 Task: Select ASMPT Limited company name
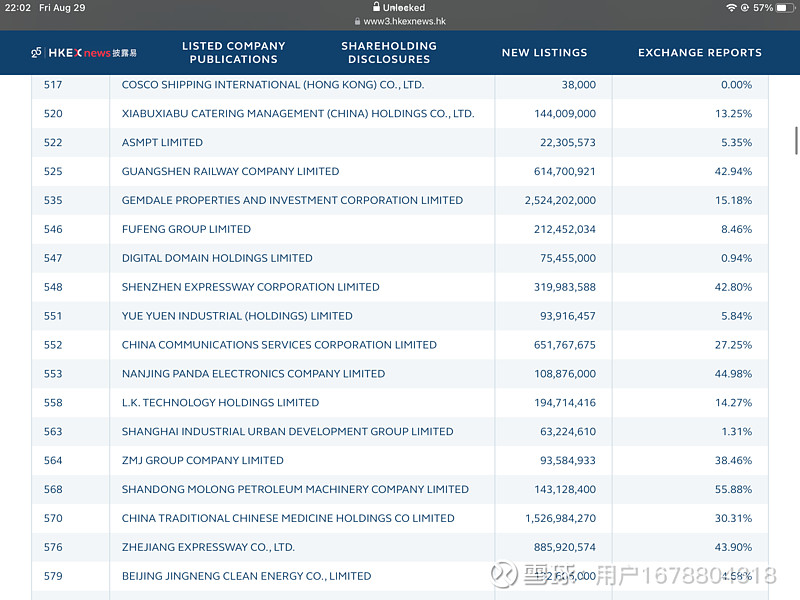pos(162,142)
